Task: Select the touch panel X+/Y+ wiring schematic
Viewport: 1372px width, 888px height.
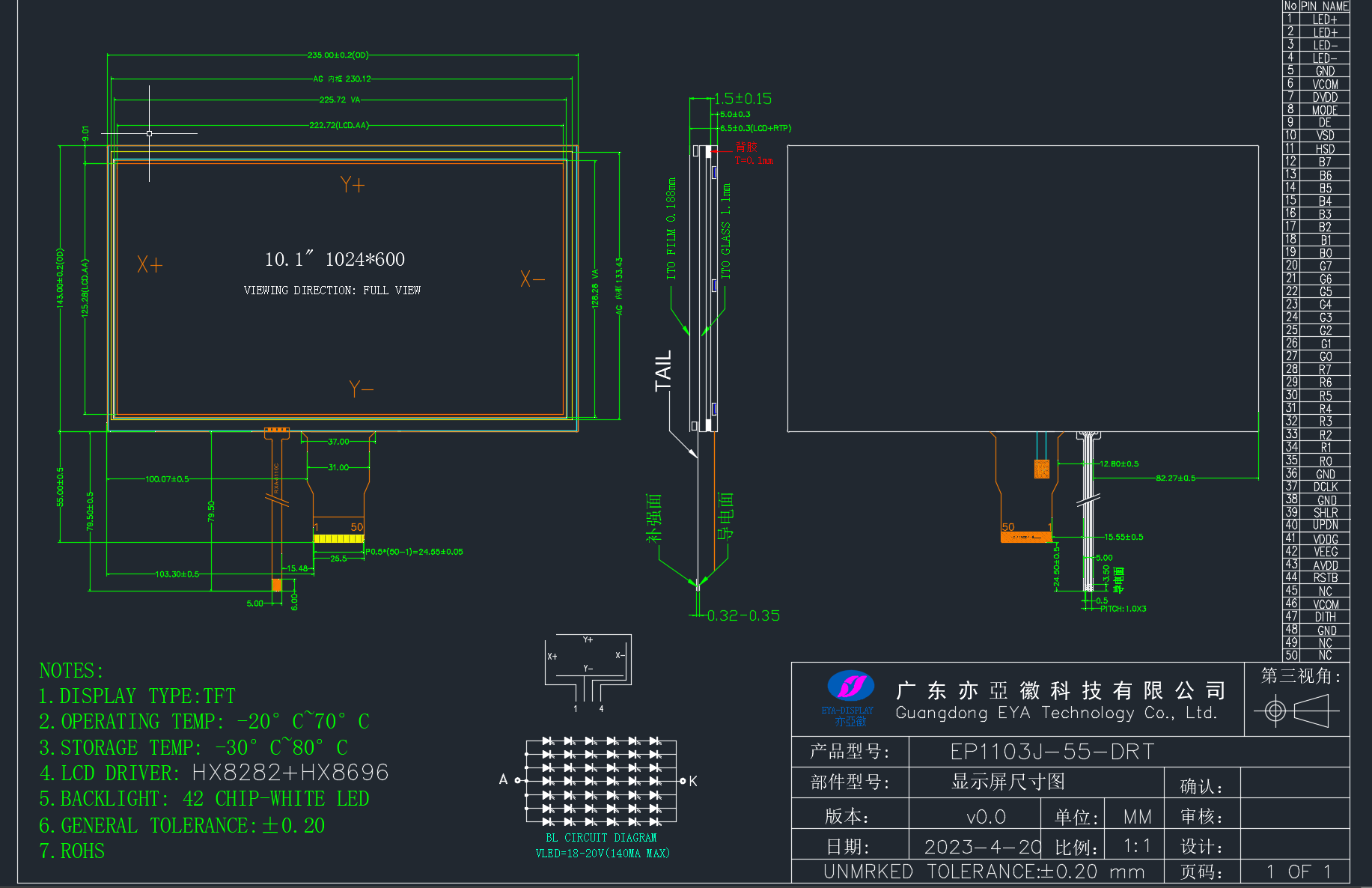Action: [588, 673]
